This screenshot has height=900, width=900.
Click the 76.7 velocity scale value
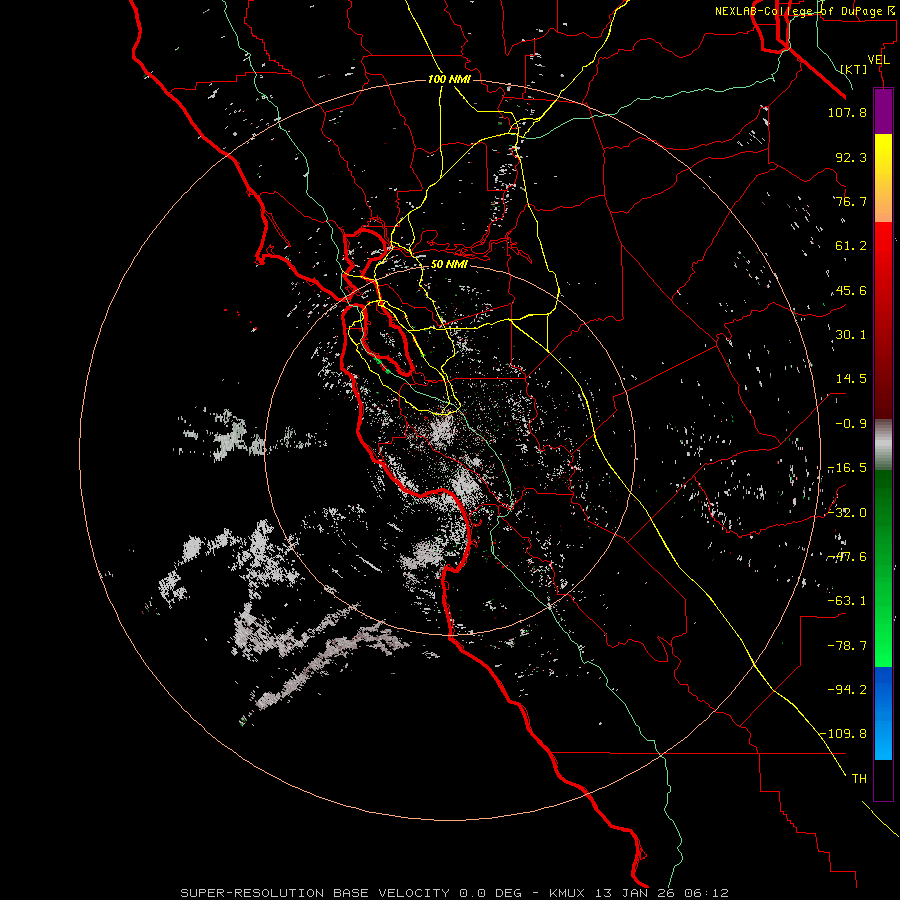[851, 201]
